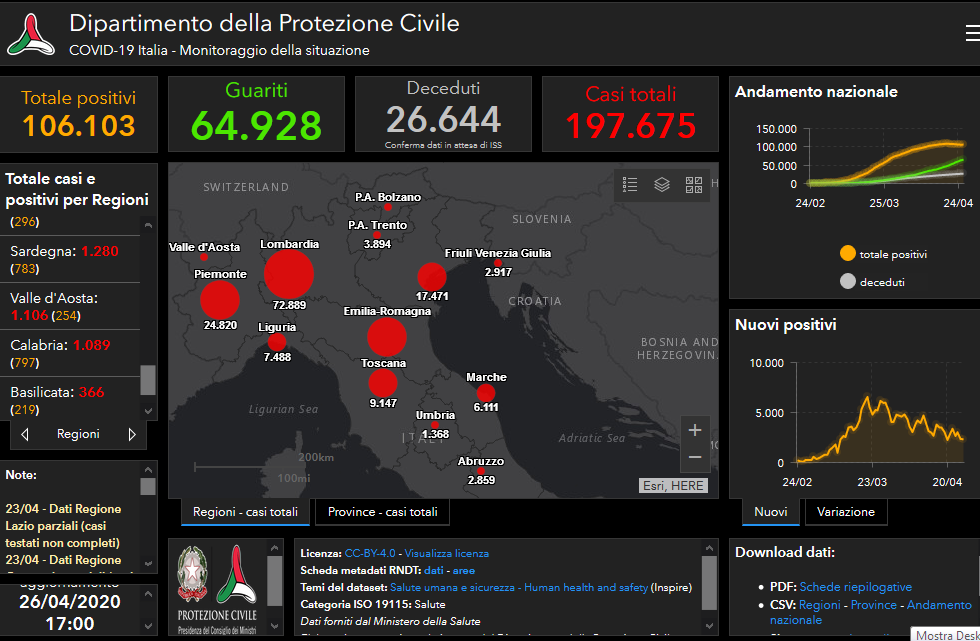Go to previous list with left Regioni arrow
The height and width of the screenshot is (641, 980).
(x=25, y=434)
